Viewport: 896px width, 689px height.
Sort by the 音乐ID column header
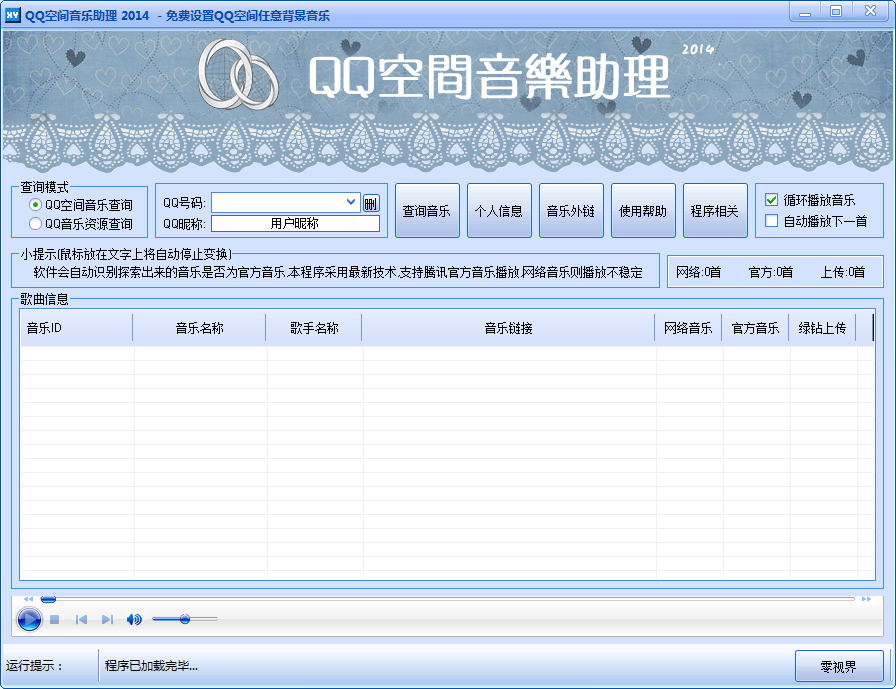(x=76, y=328)
